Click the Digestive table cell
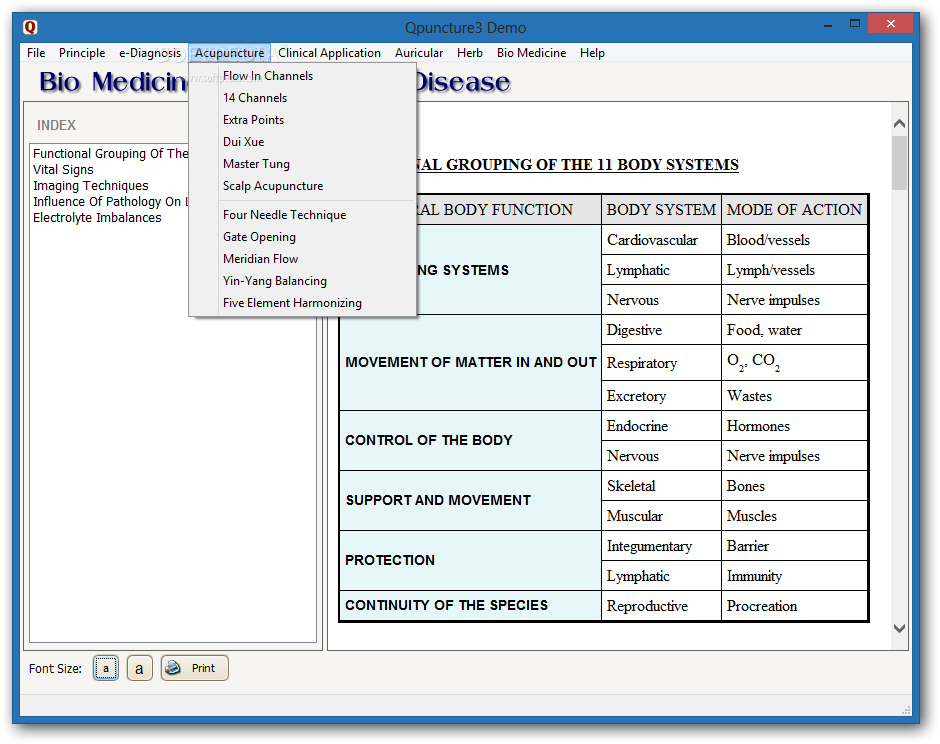 (661, 330)
